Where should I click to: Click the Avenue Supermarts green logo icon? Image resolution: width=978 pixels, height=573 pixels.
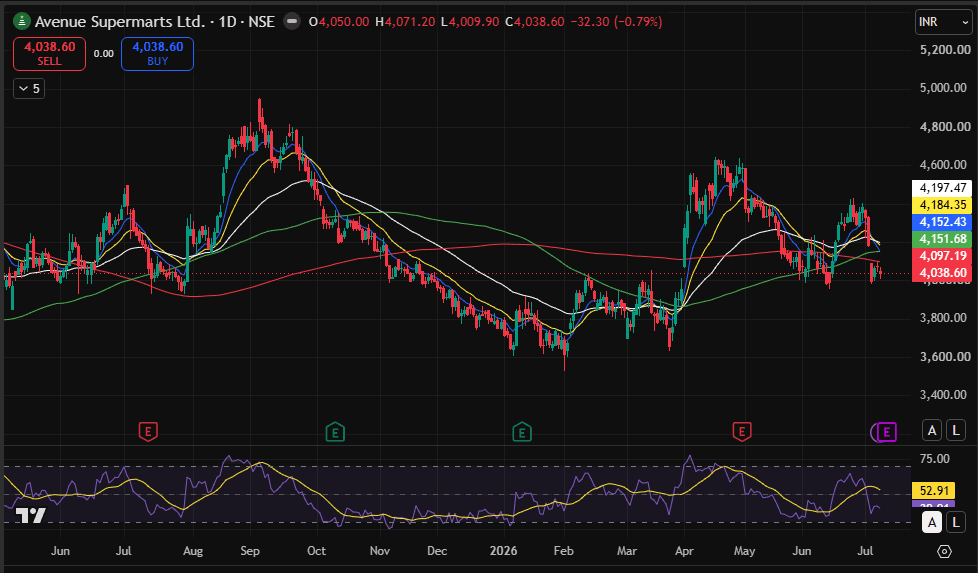[22, 22]
